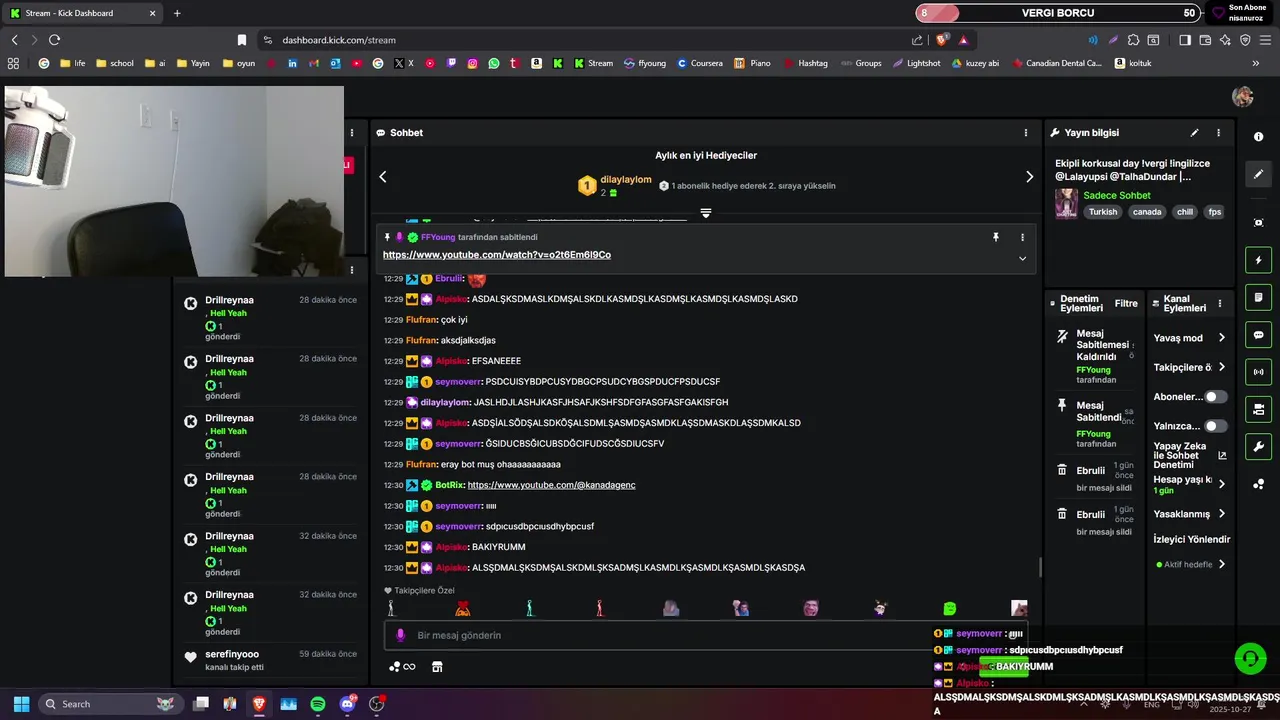Expand the Aktif hedefler arrow

pyautogui.click(x=1221, y=564)
